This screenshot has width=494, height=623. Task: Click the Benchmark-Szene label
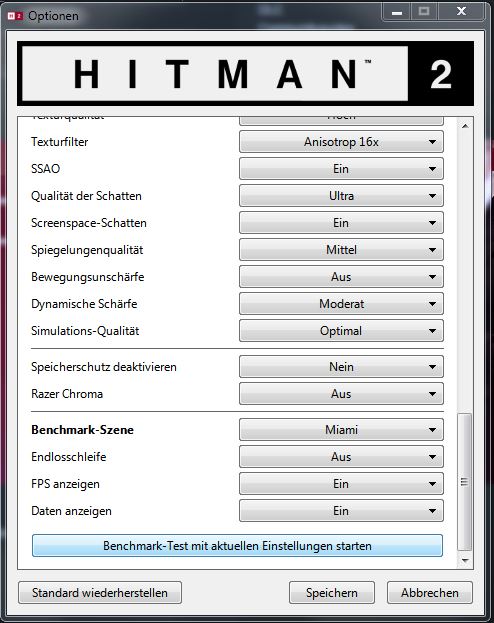click(x=82, y=430)
